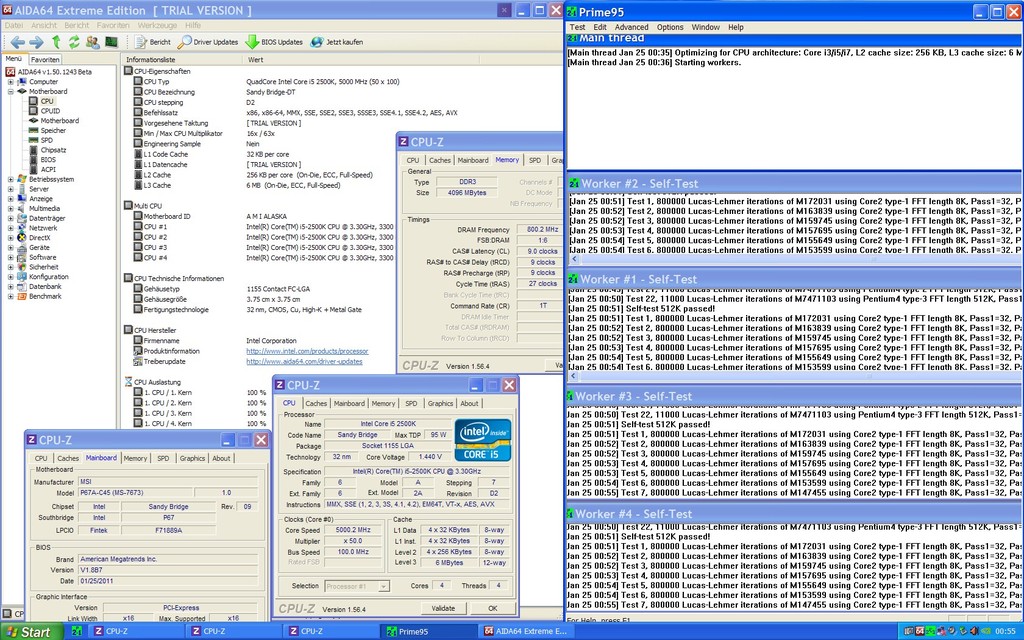The width and height of the screenshot is (1024, 640).
Task: Click the dark monitor icon in AIDA64 toolbar
Action: click(x=111, y=42)
